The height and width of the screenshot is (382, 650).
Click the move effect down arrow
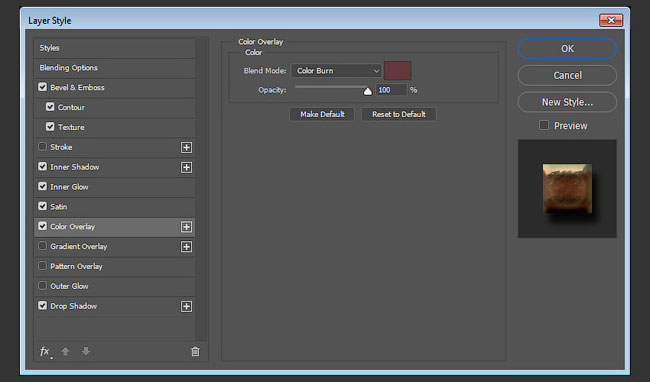86,351
